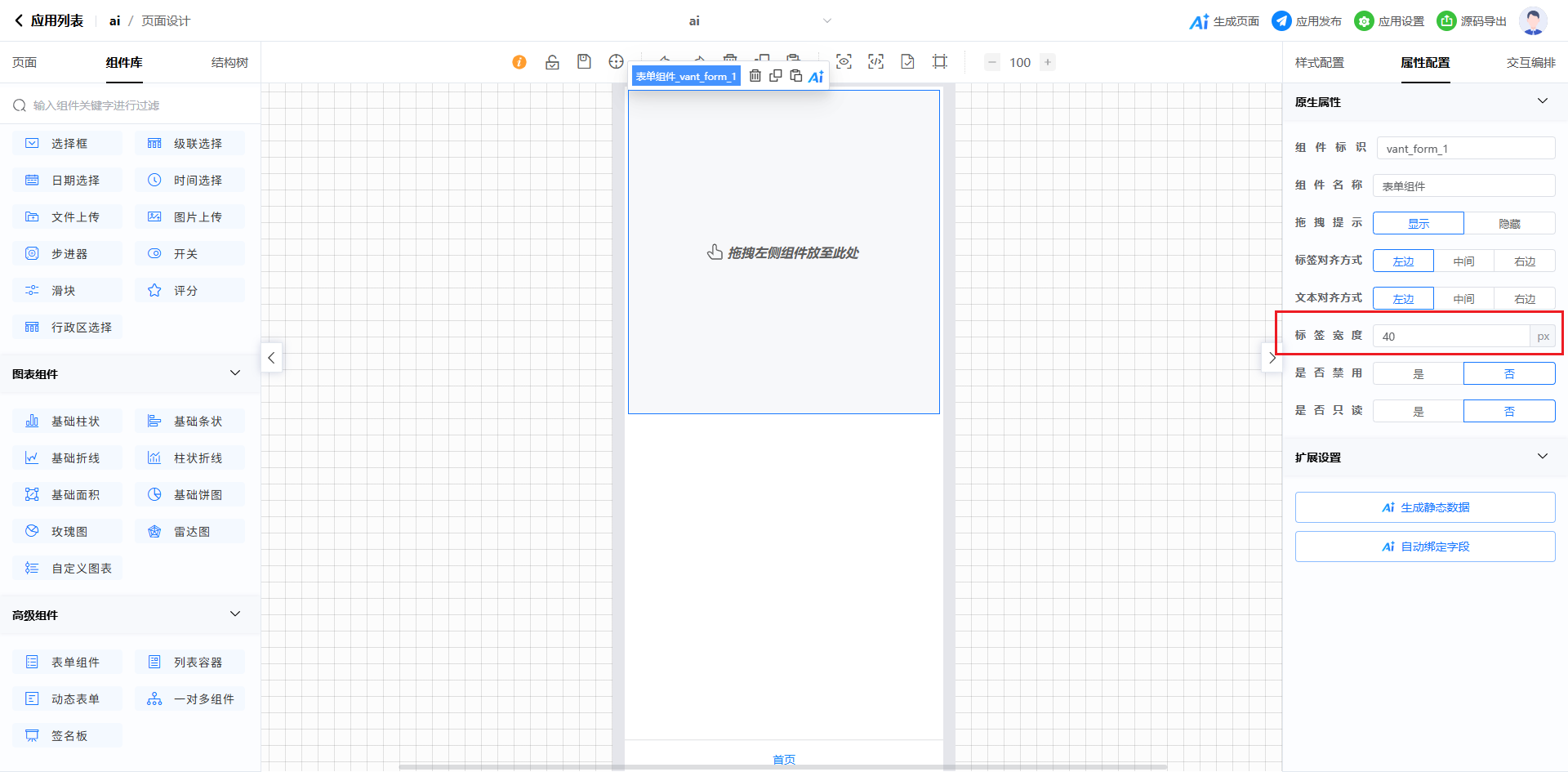
Task: Open the ai page dropdown at top
Action: pos(826,21)
